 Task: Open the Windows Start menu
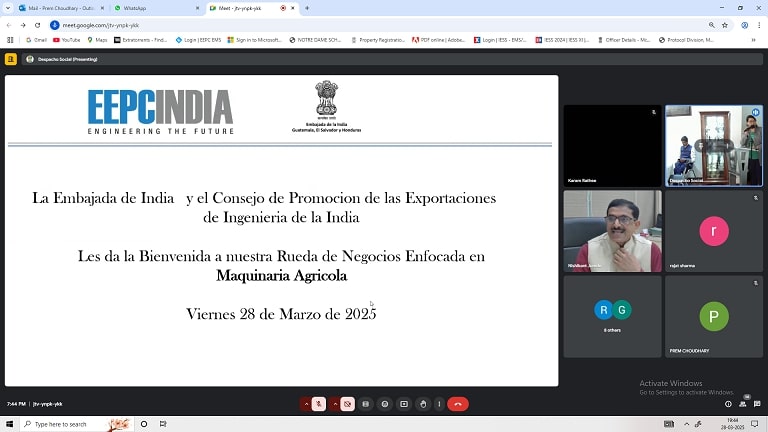(9, 424)
